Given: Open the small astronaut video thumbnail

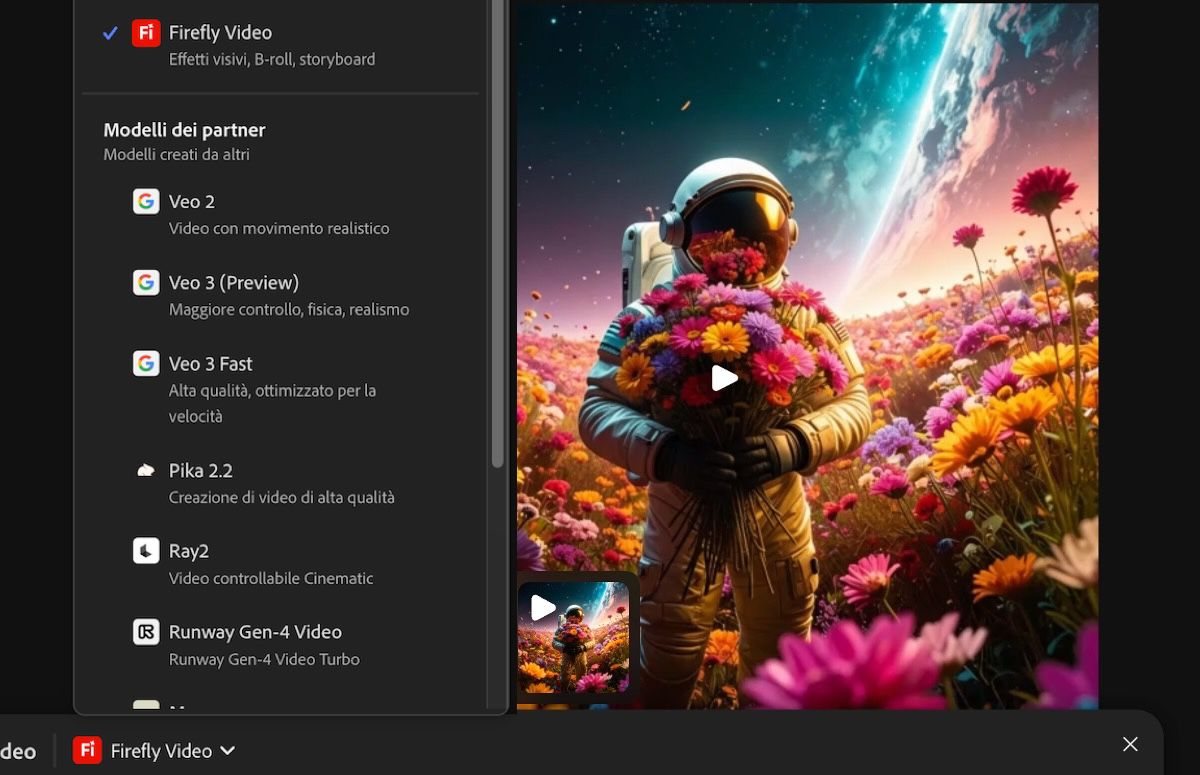Looking at the screenshot, I should click(573, 637).
